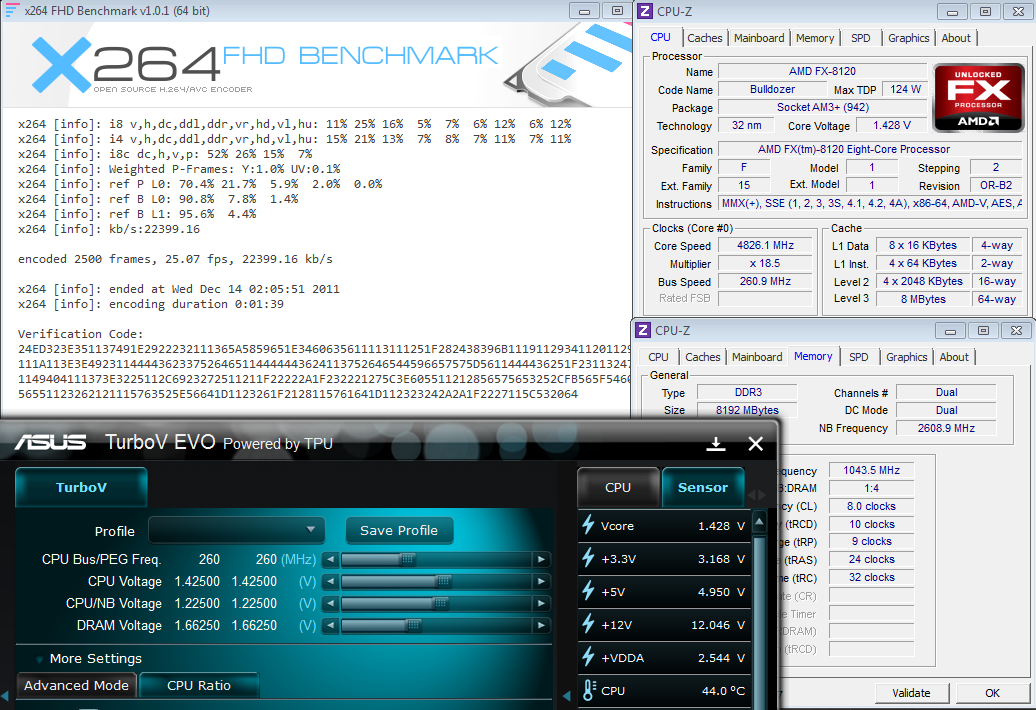This screenshot has width=1036, height=710.
Task: Click the left collapse arrow beside sensor panel
Action: 566,695
